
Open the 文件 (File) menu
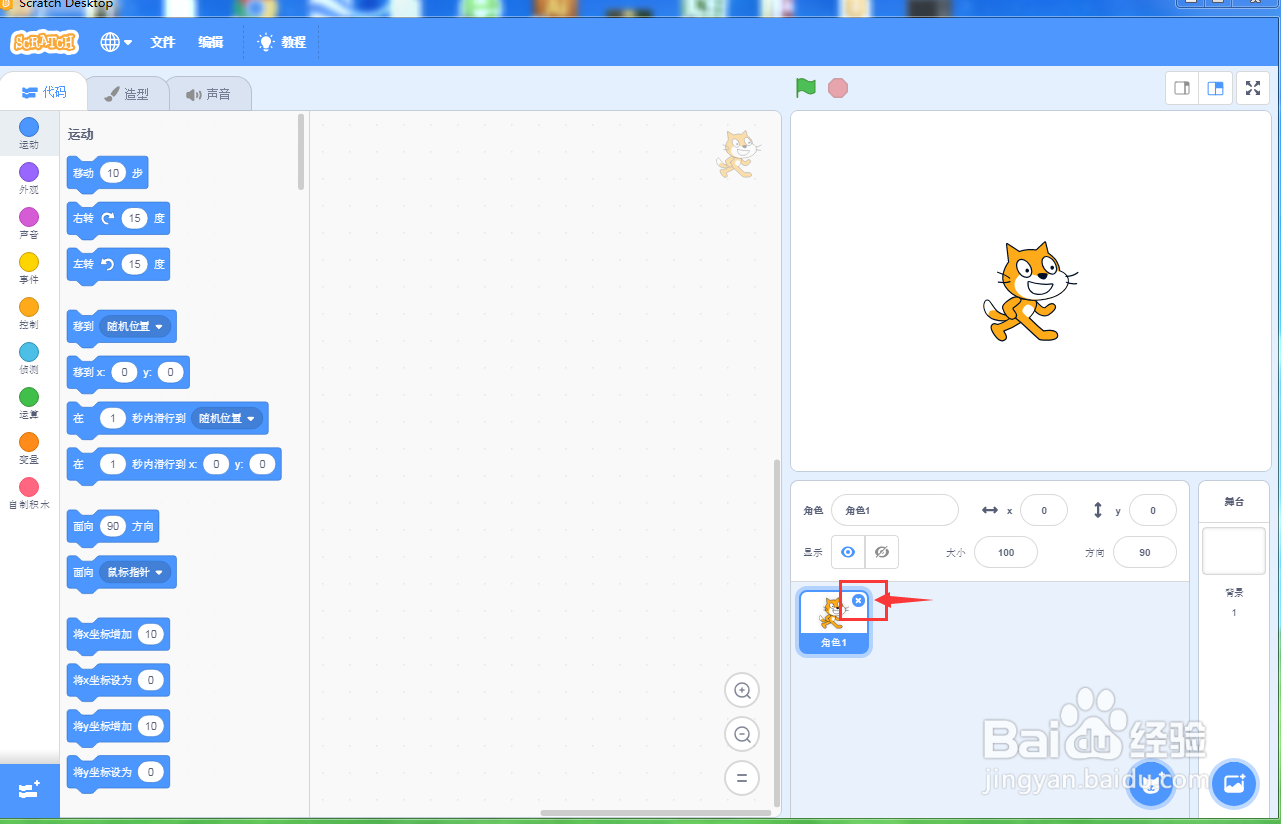[x=162, y=42]
